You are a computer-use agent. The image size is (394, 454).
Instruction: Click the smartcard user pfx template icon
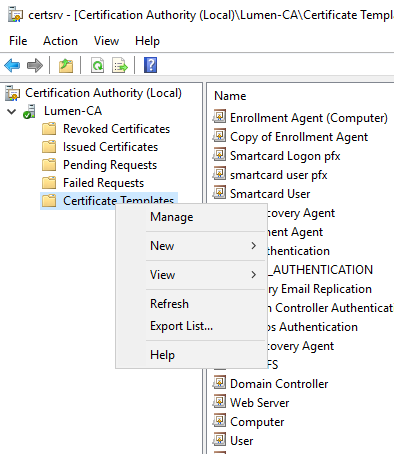(x=219, y=173)
